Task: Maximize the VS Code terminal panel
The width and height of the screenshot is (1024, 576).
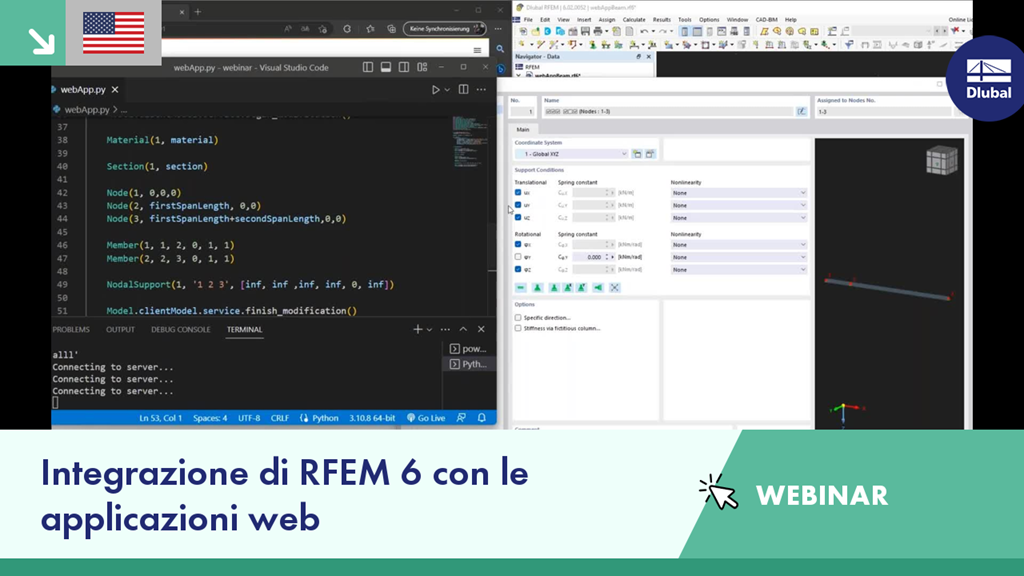Action: point(463,329)
